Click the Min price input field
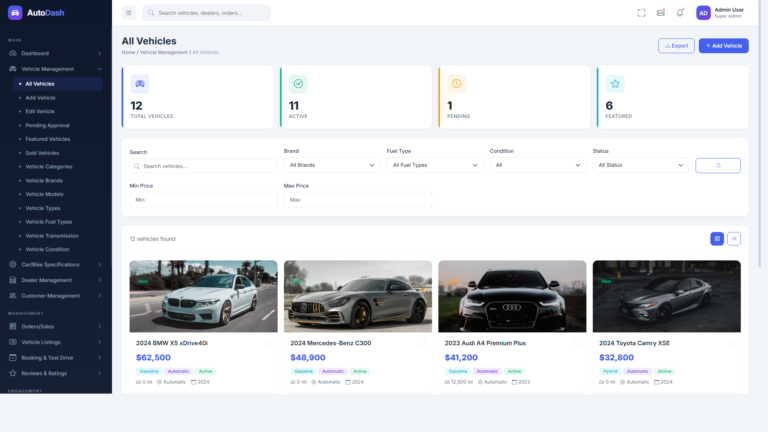768x432 pixels. pyautogui.click(x=203, y=200)
